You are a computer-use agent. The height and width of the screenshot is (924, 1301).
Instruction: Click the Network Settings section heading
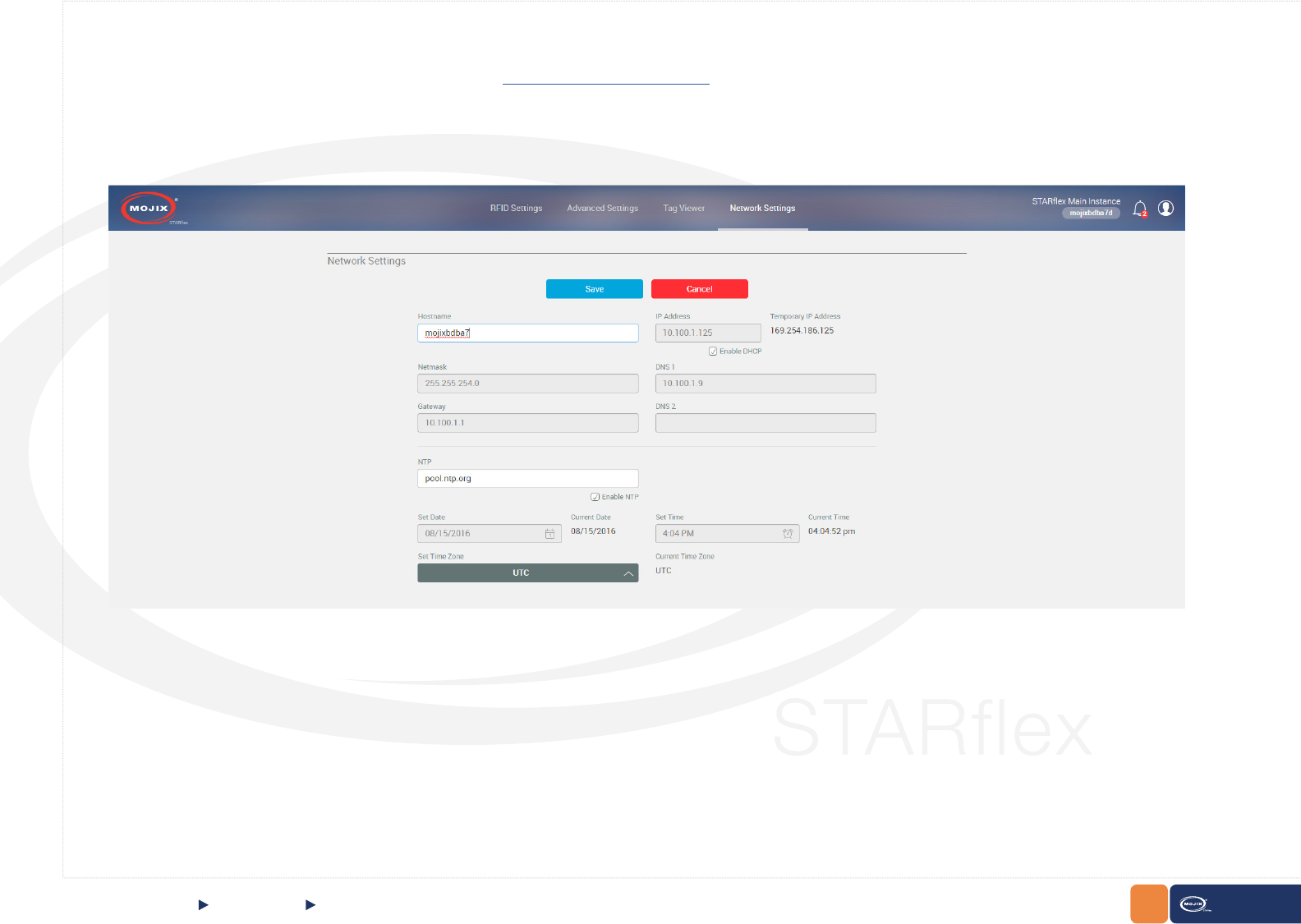pos(366,261)
